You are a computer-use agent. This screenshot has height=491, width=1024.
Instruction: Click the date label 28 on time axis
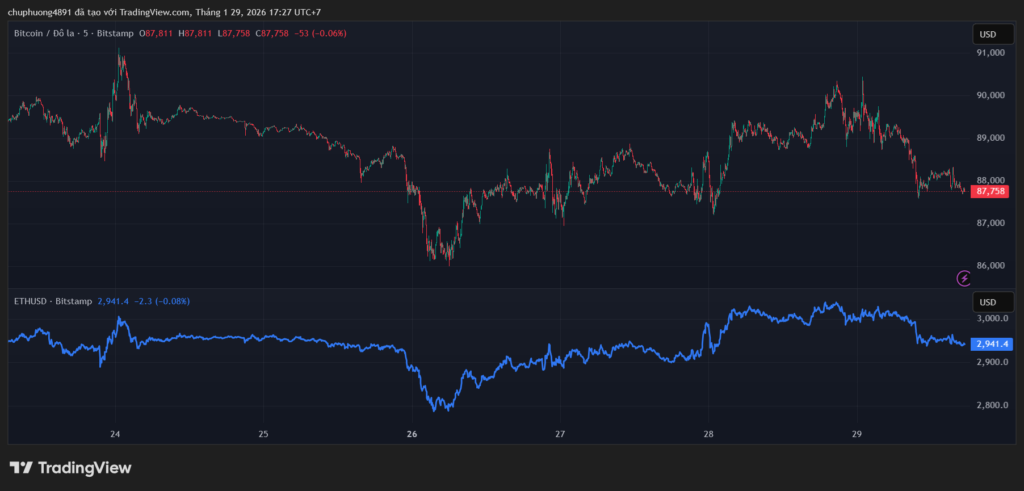click(708, 434)
